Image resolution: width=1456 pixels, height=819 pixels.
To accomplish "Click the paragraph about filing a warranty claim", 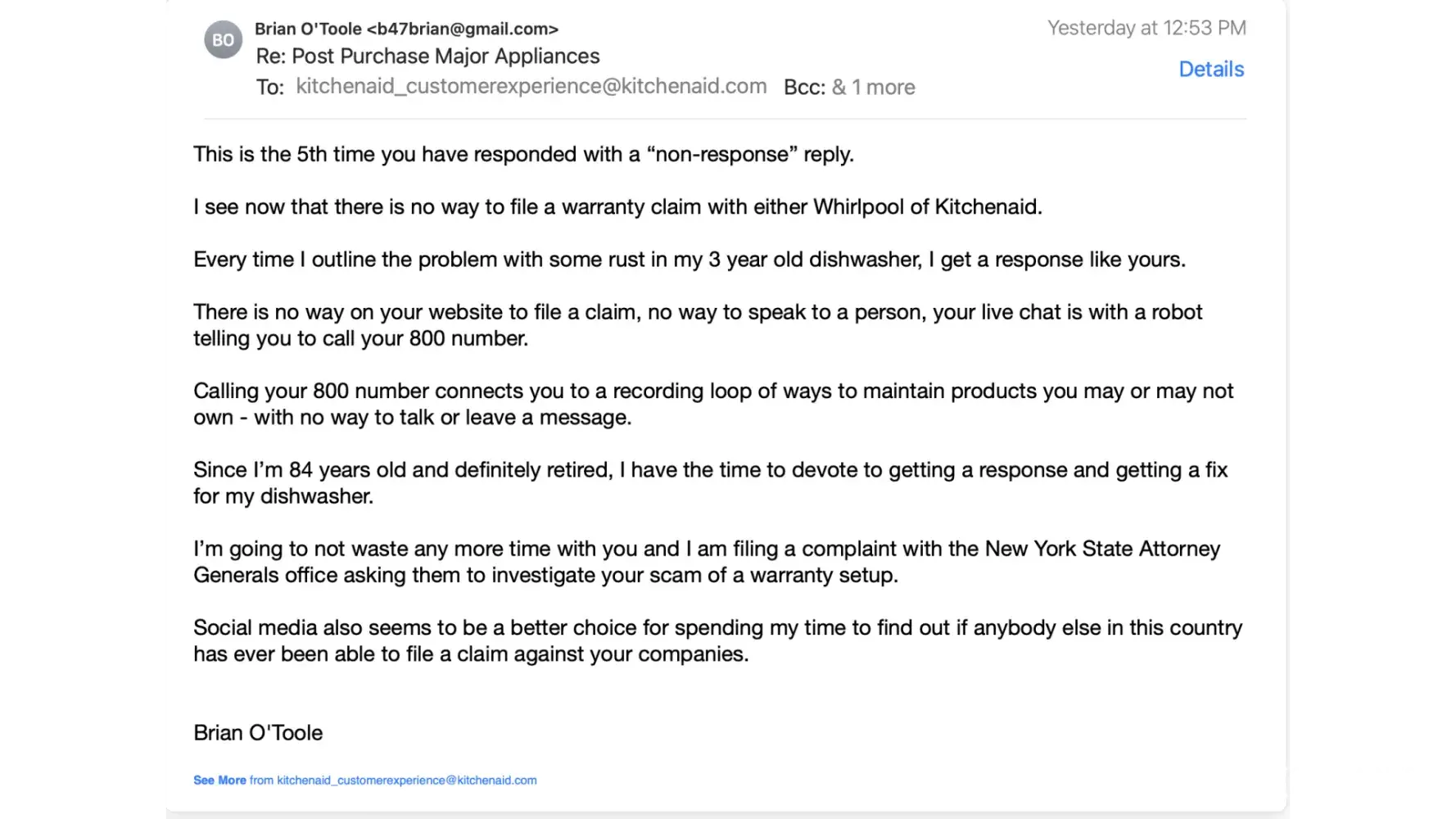I will (x=617, y=207).
